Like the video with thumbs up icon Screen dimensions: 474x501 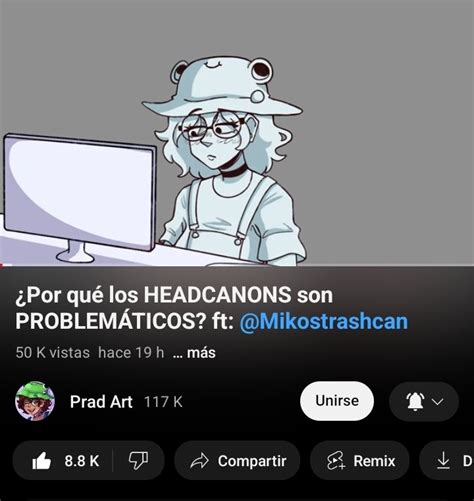pos(42,461)
